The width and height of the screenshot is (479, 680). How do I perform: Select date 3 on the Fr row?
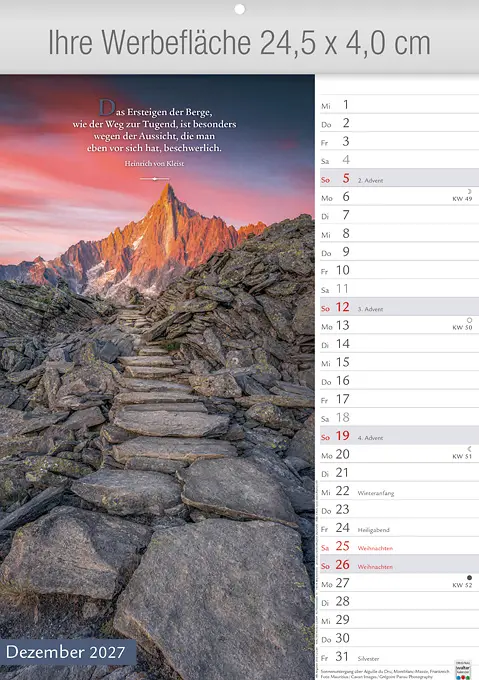(346, 141)
